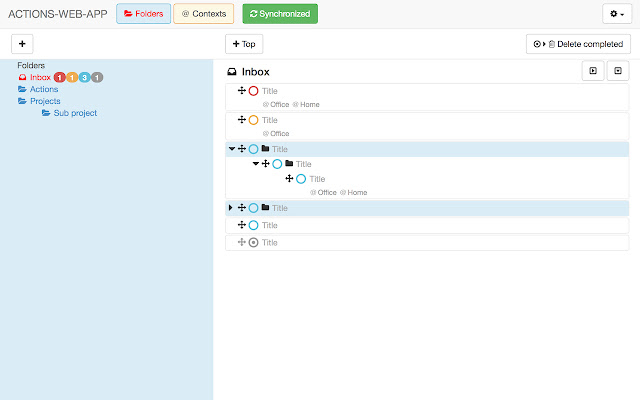Click the Title text of the orange-circle task
Viewport: 640px width, 400px height.
tap(269, 120)
